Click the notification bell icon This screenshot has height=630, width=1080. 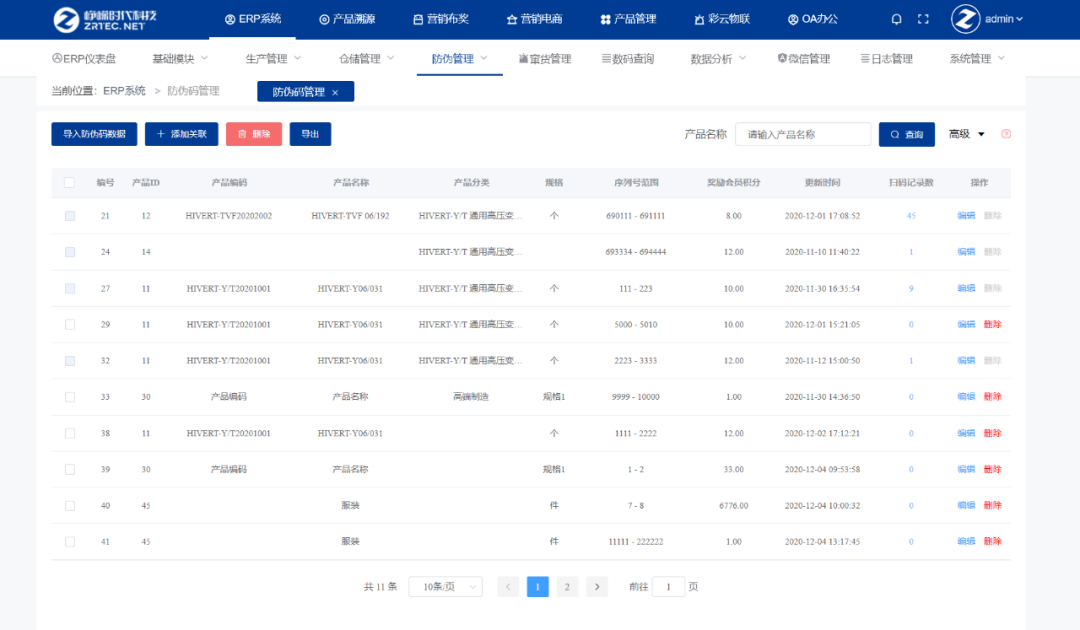(895, 18)
